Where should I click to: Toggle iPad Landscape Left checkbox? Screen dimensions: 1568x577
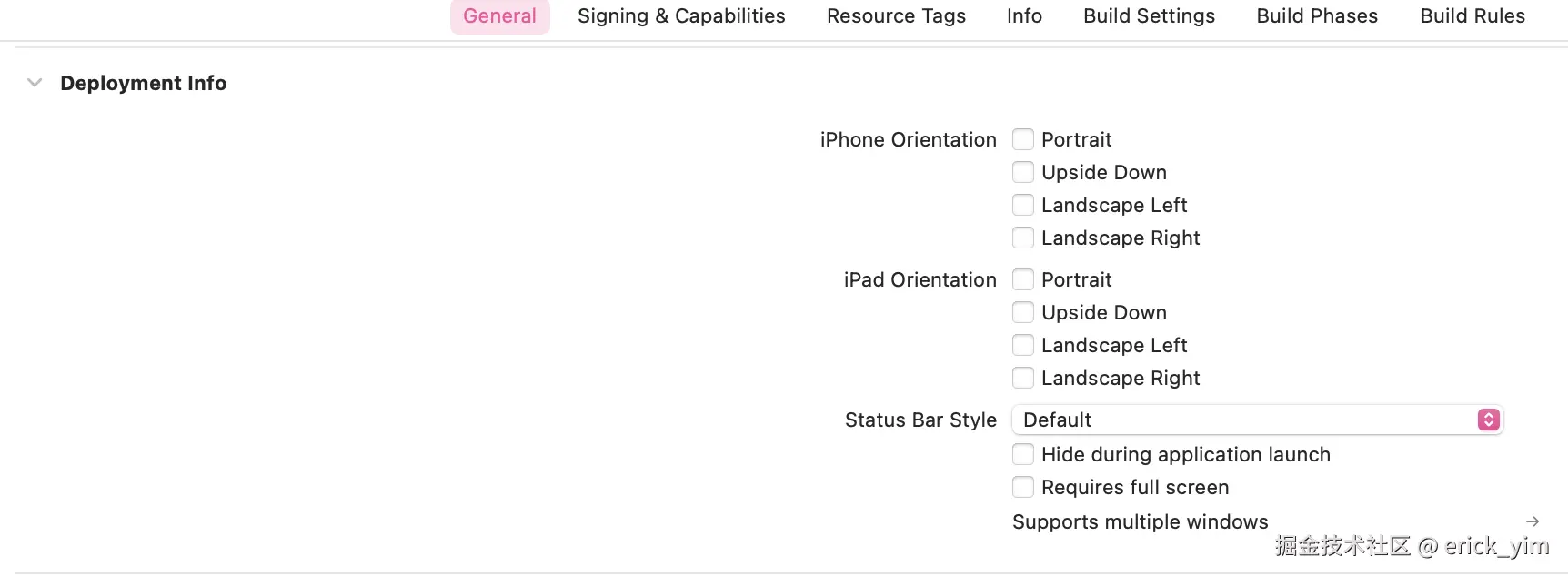pyautogui.click(x=1023, y=345)
